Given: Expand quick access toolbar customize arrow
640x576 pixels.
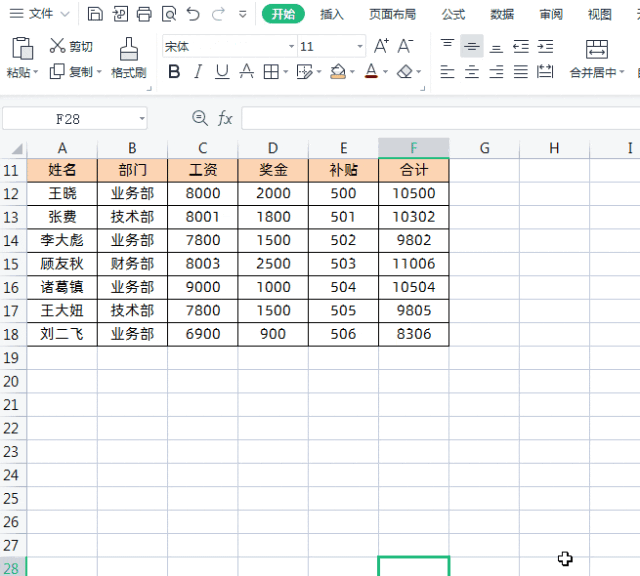Looking at the screenshot, I should (242, 15).
